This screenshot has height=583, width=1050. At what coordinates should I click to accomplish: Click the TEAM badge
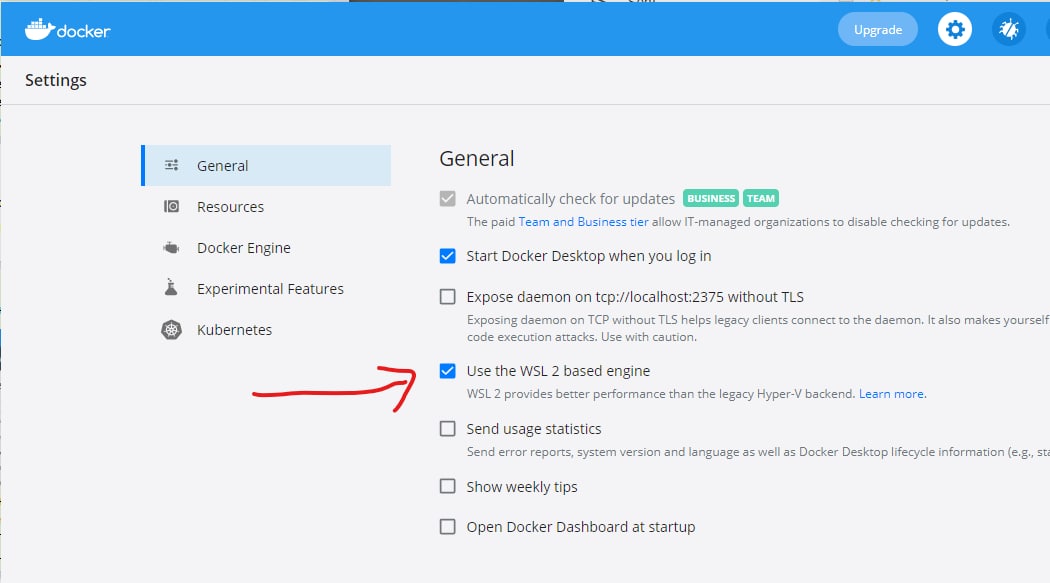coord(761,198)
